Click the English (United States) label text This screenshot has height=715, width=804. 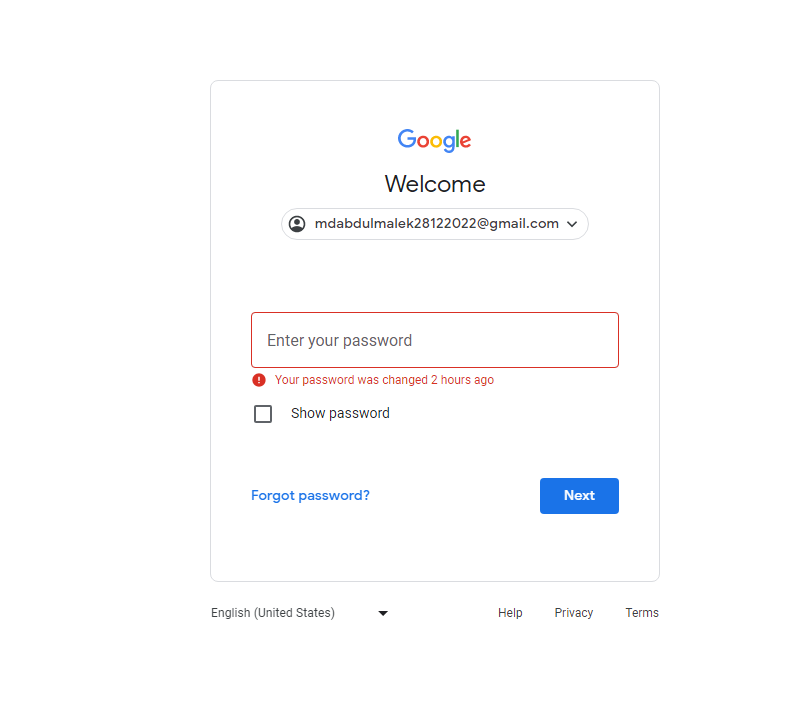[x=273, y=613]
